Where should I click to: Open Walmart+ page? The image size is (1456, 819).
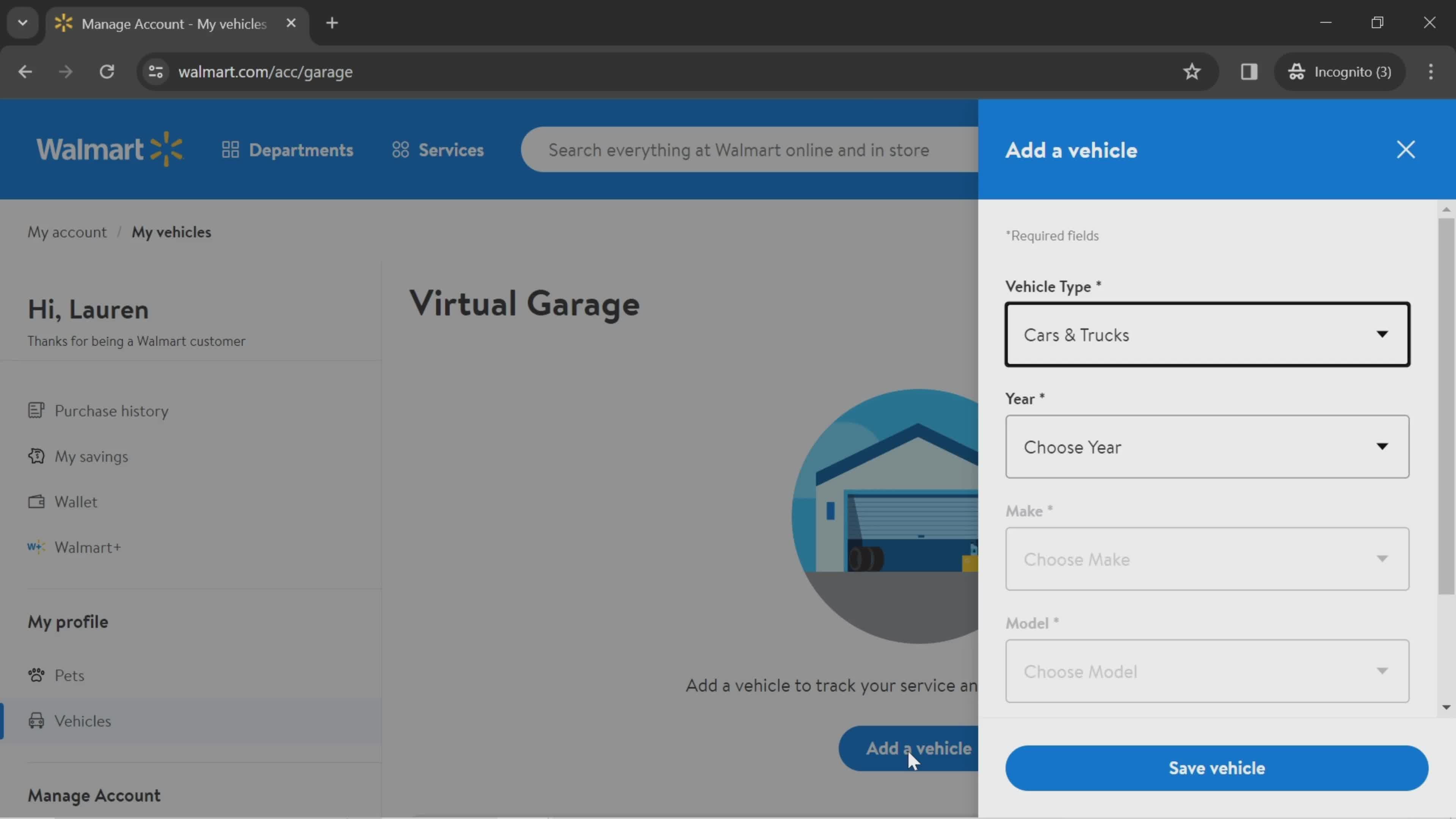[x=88, y=547]
